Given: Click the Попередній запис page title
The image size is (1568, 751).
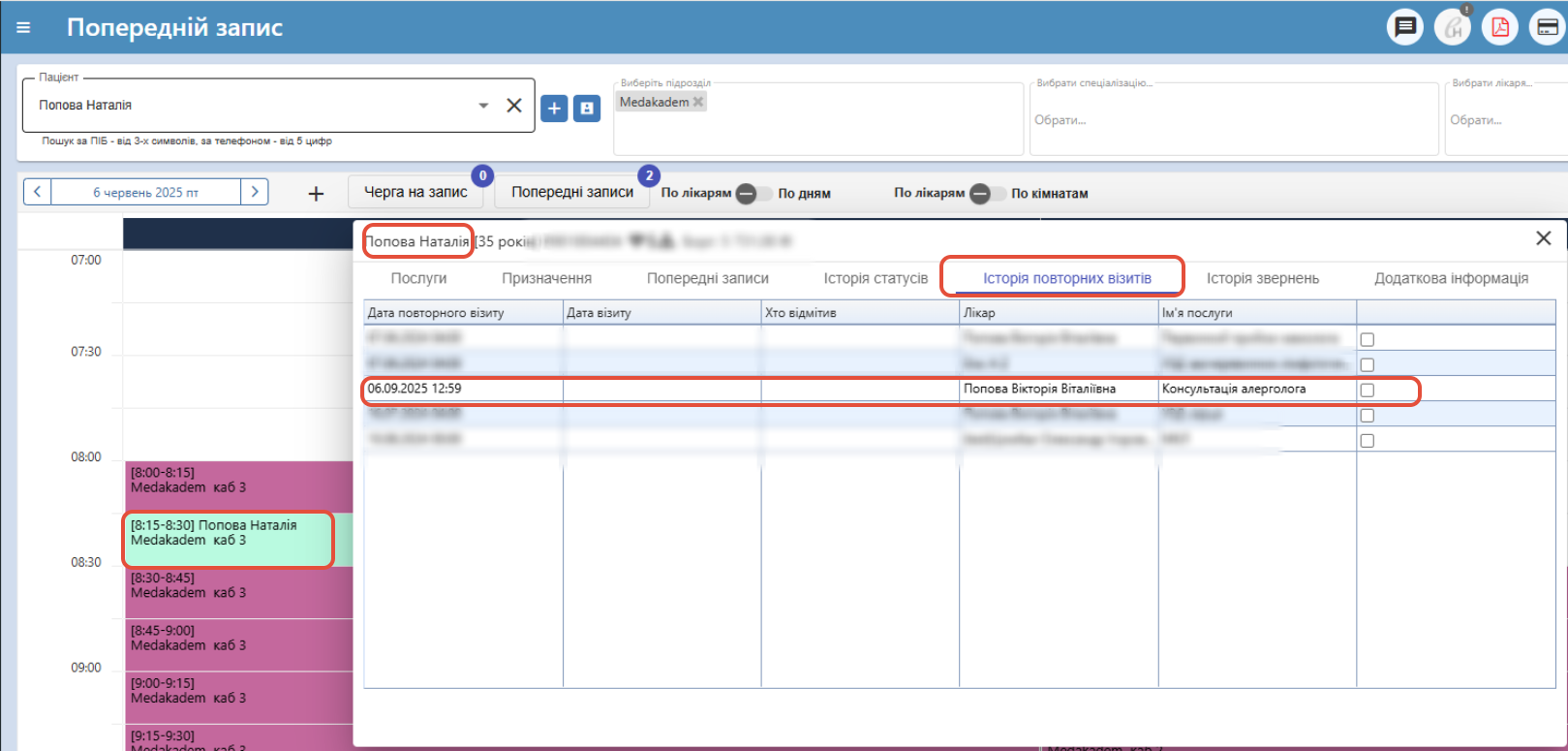Looking at the screenshot, I should (174, 27).
